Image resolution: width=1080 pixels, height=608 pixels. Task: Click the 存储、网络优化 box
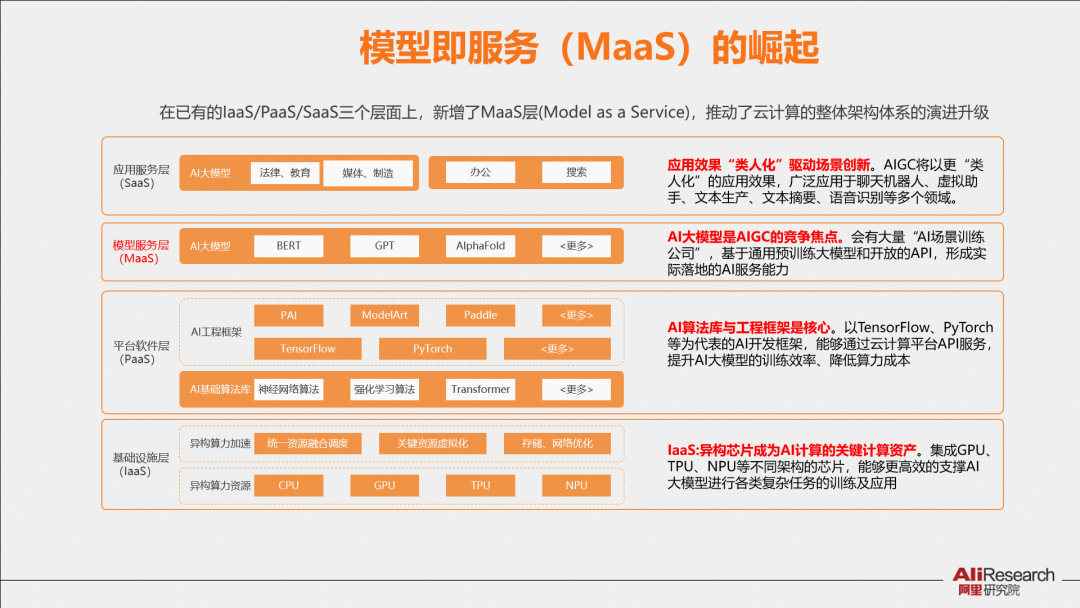(x=557, y=443)
